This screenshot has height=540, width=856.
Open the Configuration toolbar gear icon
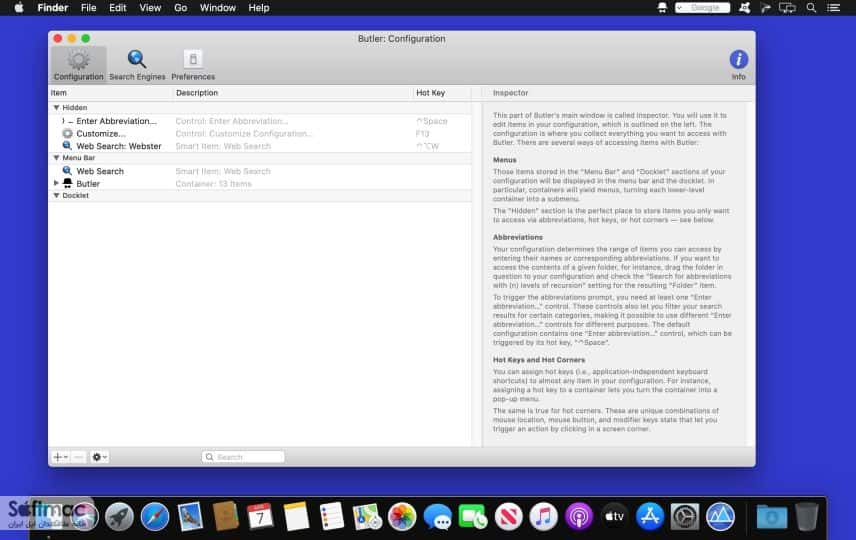click(79, 60)
